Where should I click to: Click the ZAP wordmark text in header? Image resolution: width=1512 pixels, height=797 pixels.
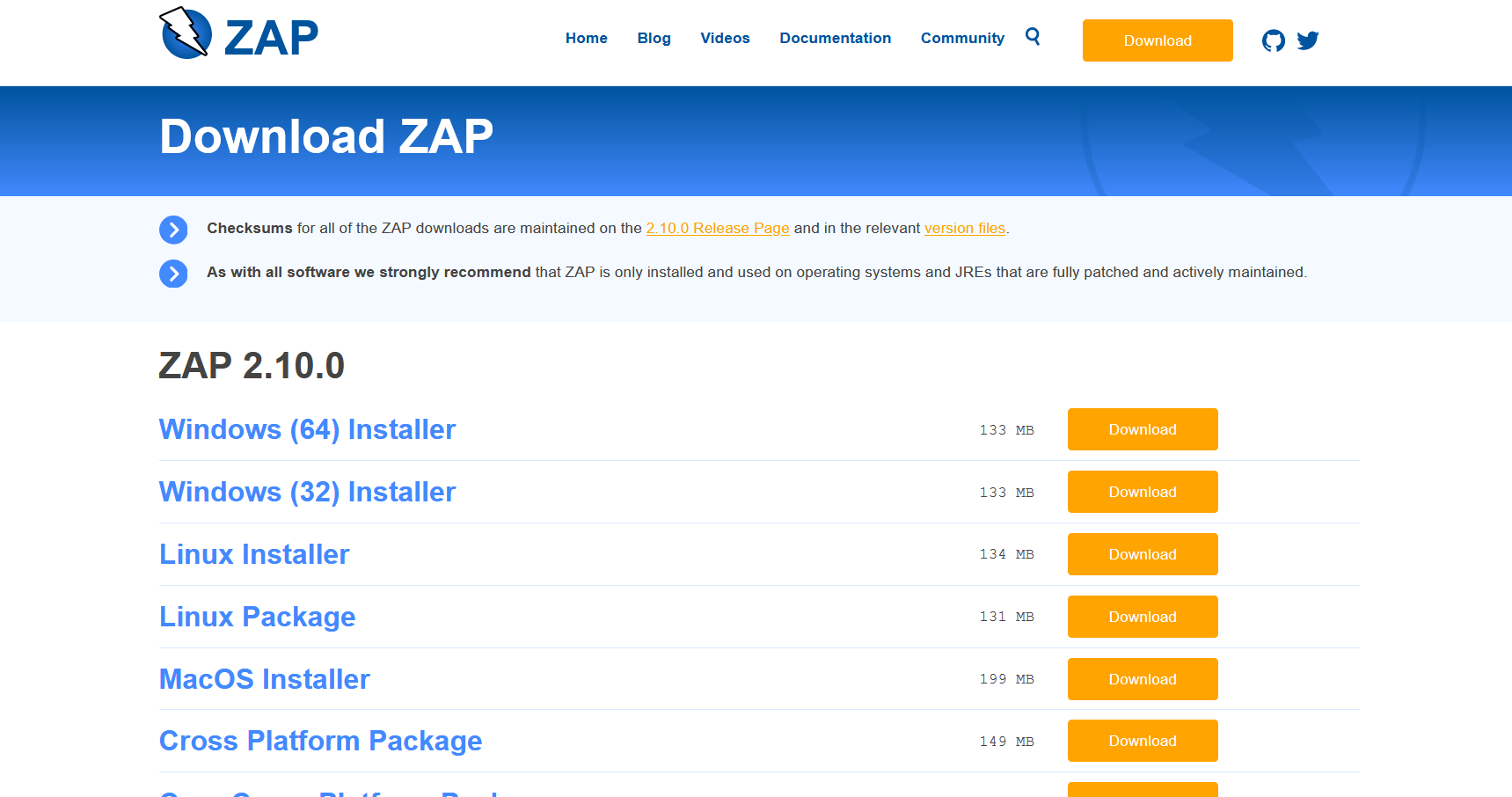pos(271,37)
